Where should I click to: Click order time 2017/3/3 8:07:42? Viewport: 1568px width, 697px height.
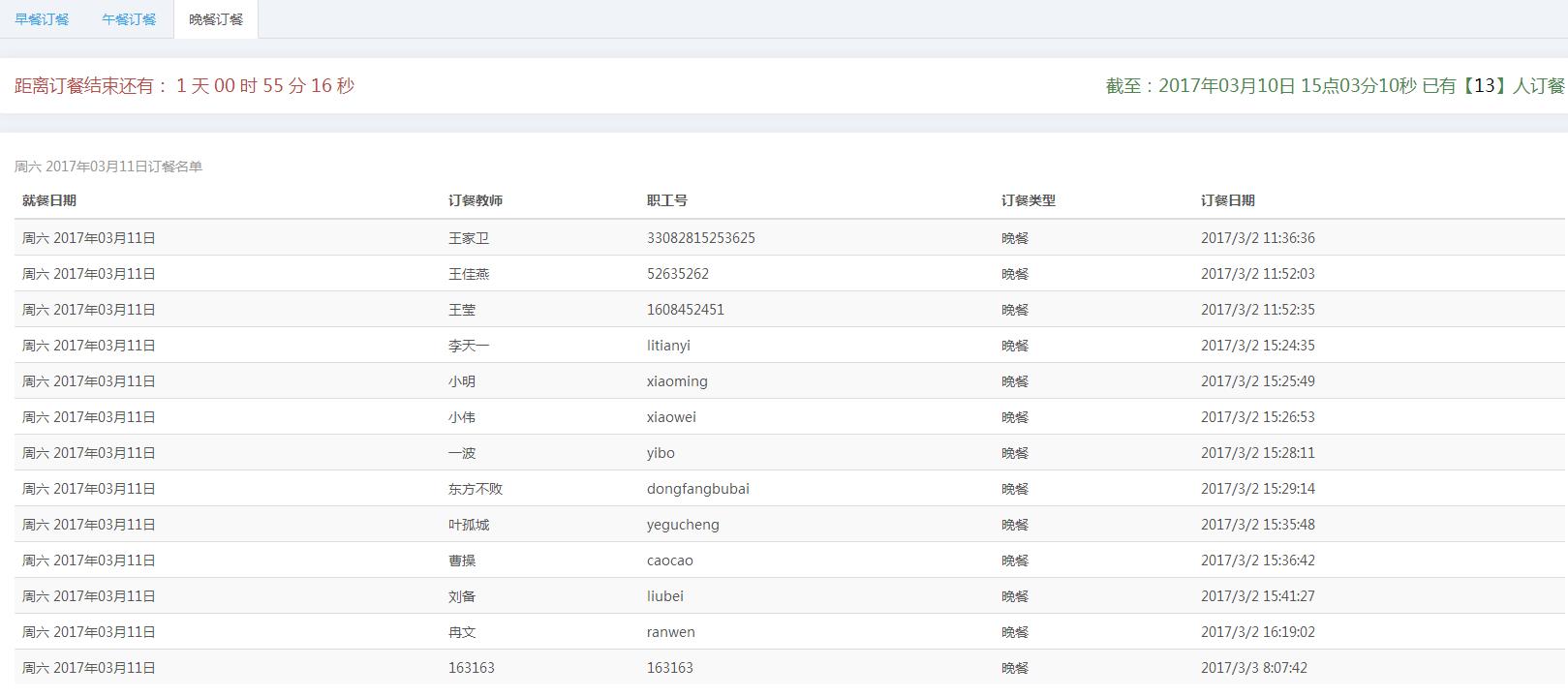coord(1254,668)
